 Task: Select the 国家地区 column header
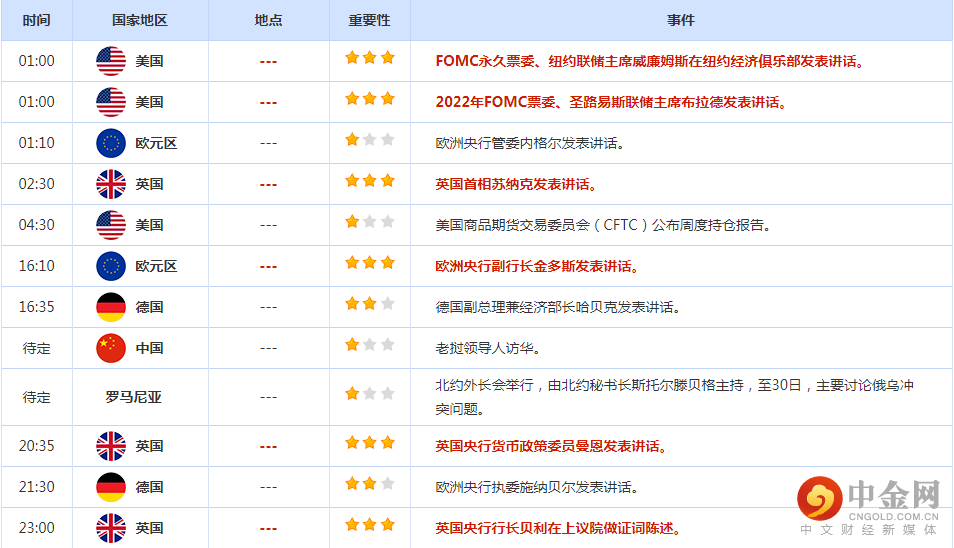pos(140,20)
